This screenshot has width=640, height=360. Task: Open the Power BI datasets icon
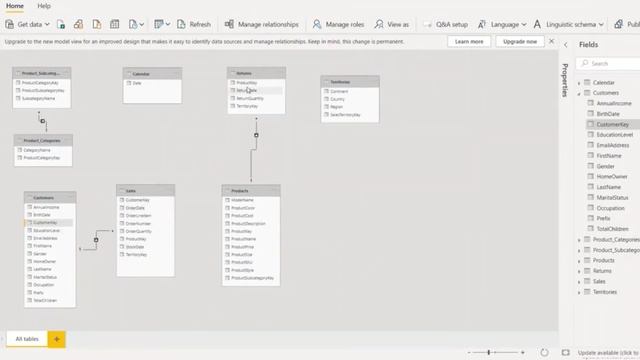point(78,24)
